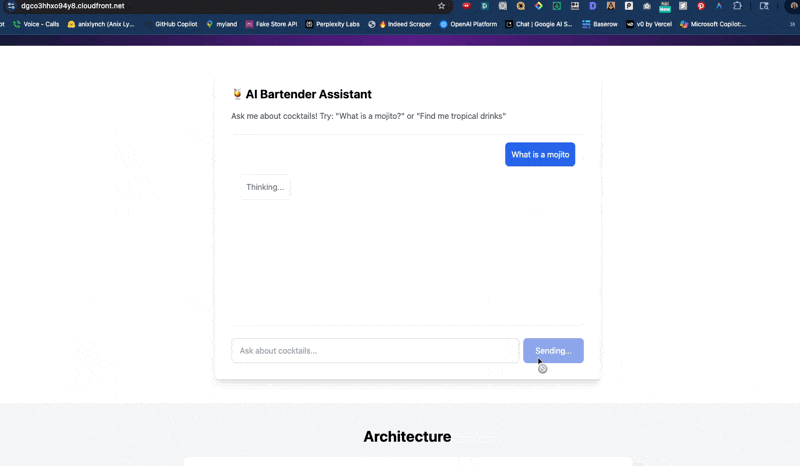Click the site information icon in address bar
Screen dimensions: 800x466
(x=11, y=6)
